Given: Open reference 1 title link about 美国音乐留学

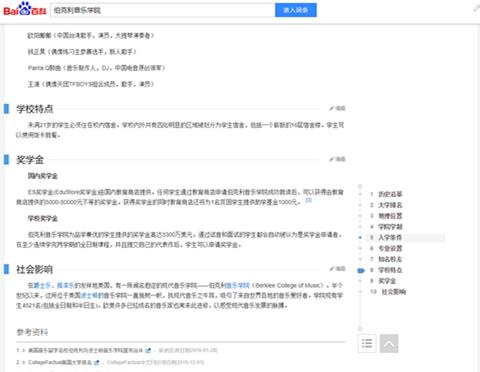Looking at the screenshot, I should [85, 350].
